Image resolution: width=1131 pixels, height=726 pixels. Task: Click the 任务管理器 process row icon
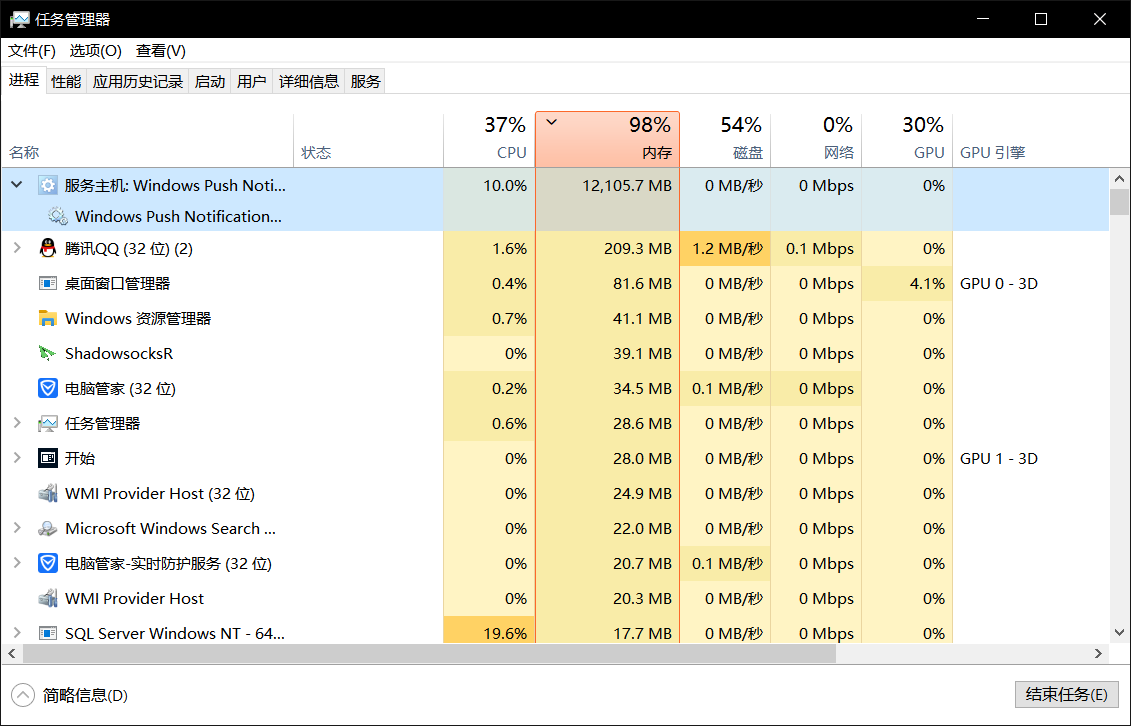pos(48,423)
